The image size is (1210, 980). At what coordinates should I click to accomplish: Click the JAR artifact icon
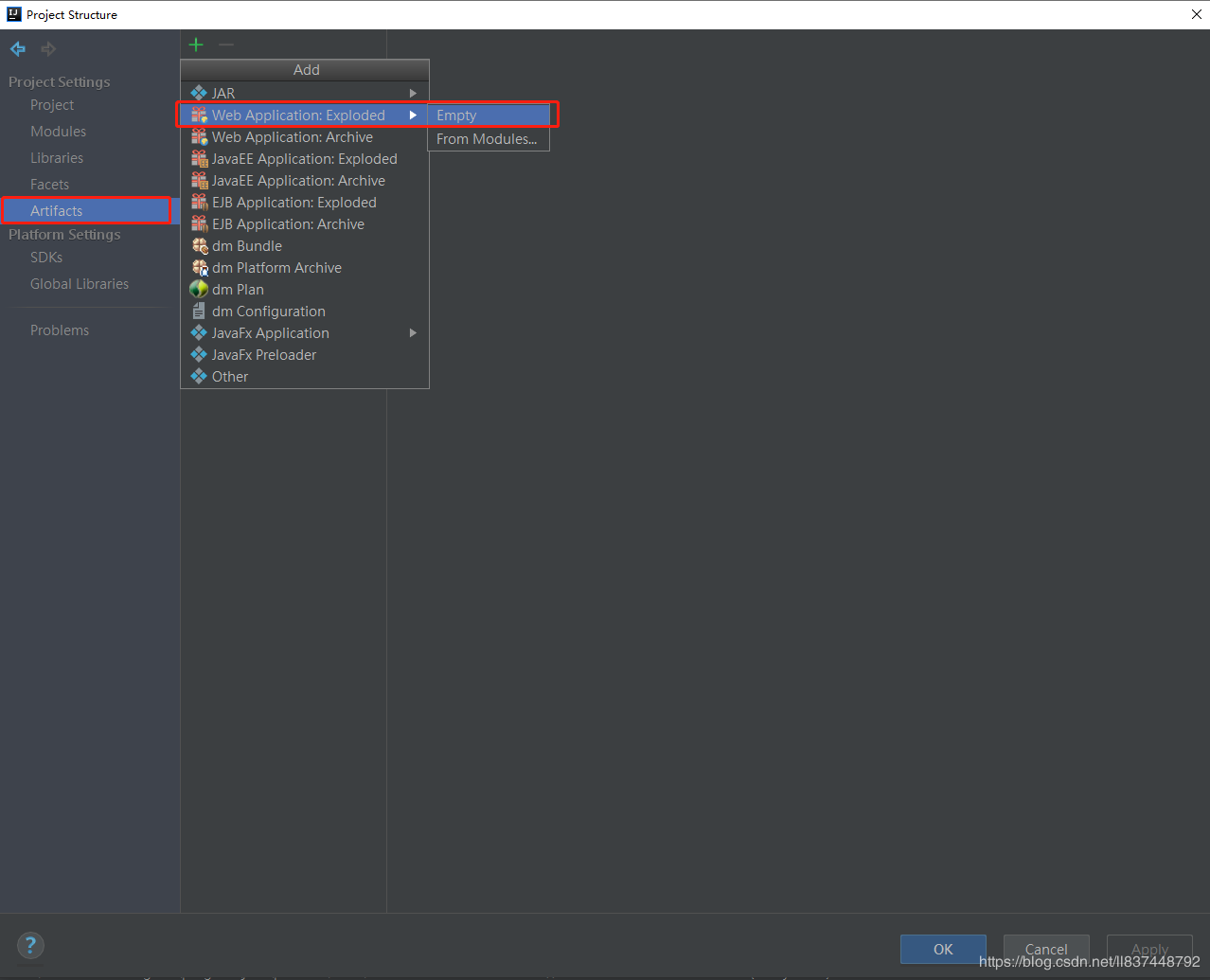click(x=199, y=93)
